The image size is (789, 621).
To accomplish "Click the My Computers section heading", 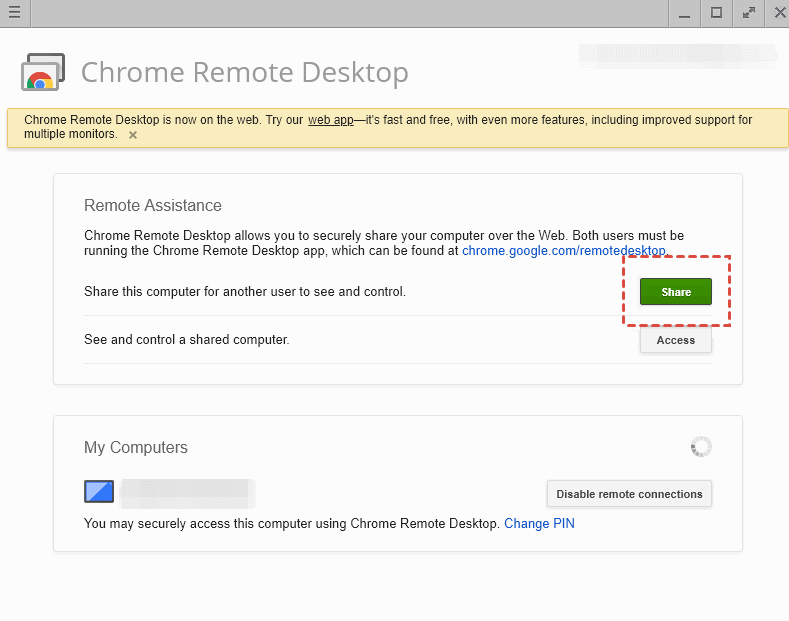I will [136, 447].
